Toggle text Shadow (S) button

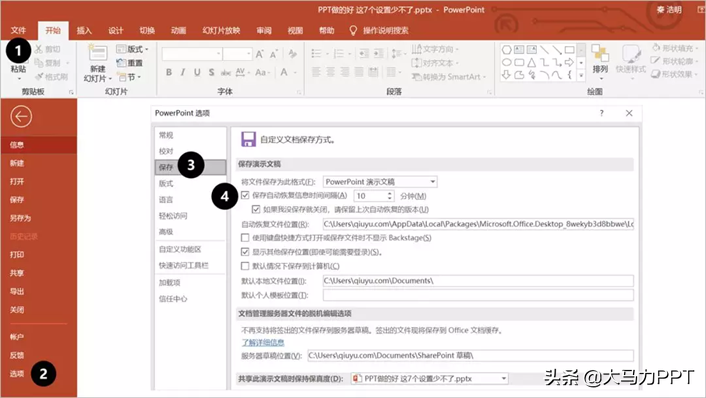(211, 72)
